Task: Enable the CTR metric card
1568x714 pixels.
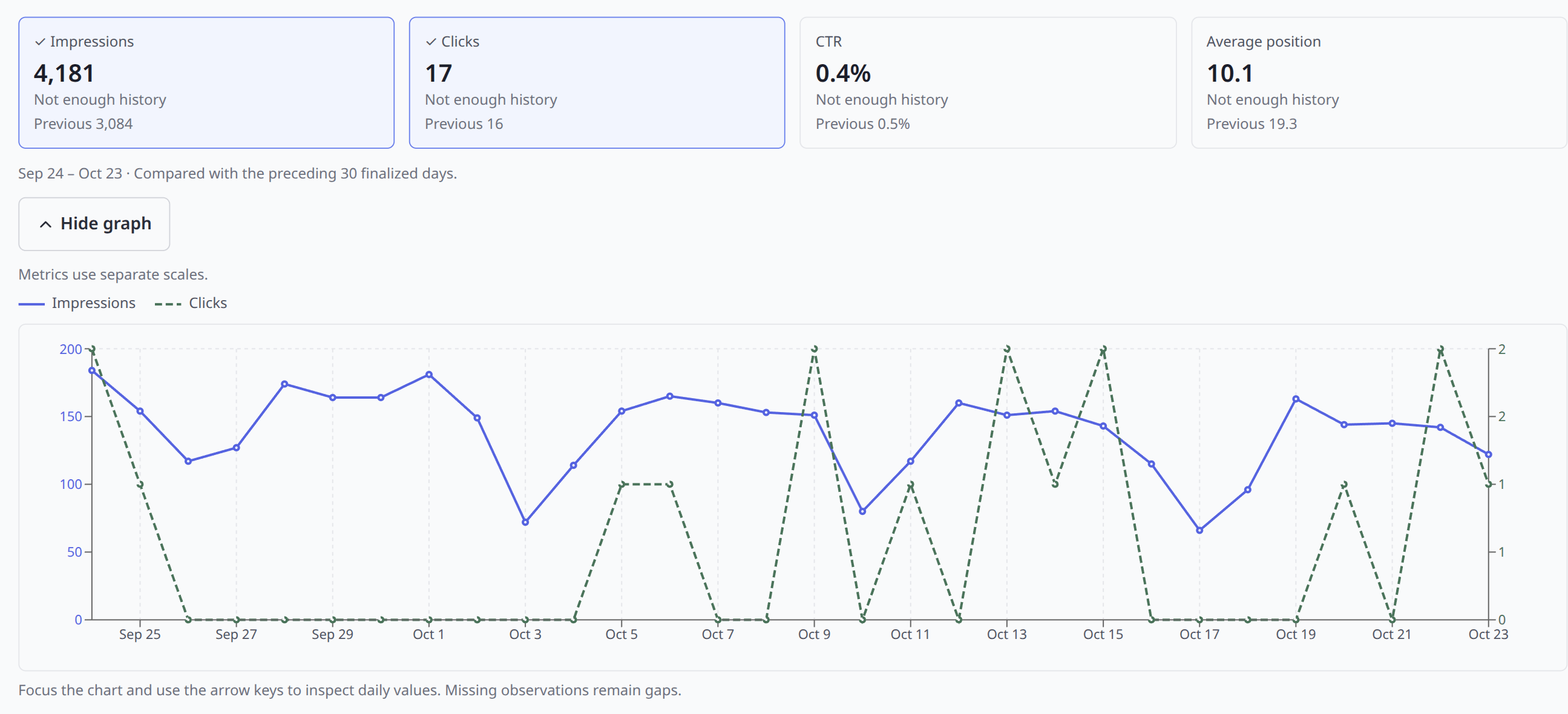Action: pos(988,83)
